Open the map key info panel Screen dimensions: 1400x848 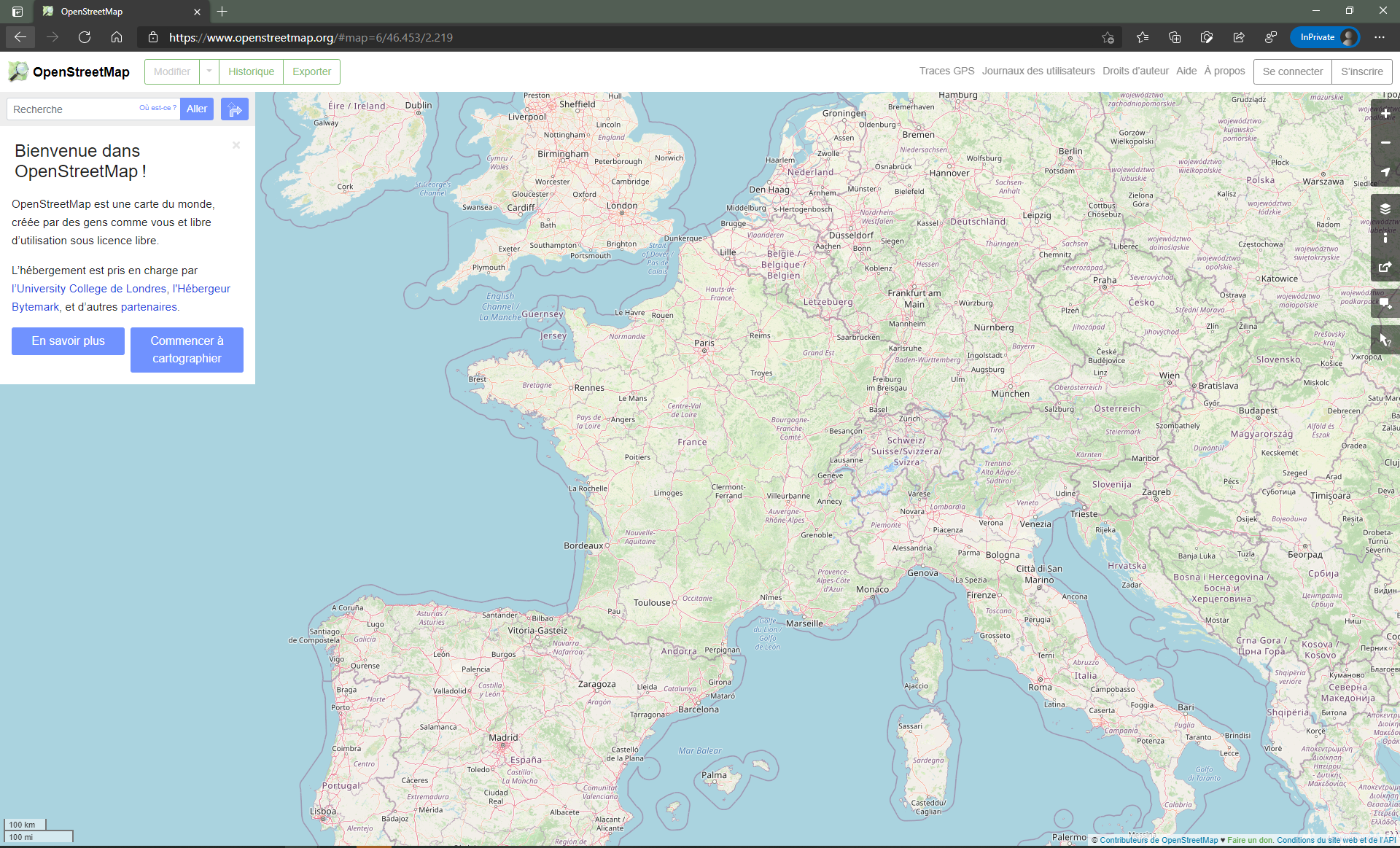click(x=1385, y=238)
